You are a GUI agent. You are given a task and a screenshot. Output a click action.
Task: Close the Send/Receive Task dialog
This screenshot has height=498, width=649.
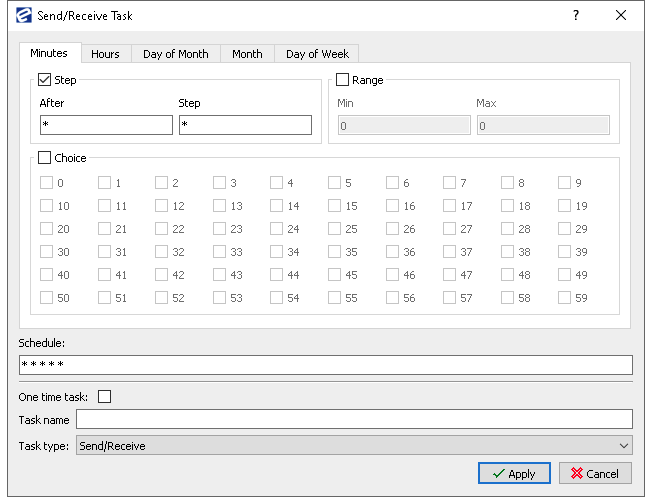pyautogui.click(x=621, y=15)
